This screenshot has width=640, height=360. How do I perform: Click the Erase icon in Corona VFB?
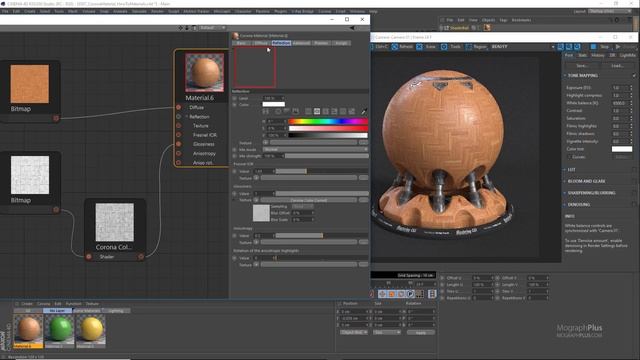[x=419, y=47]
